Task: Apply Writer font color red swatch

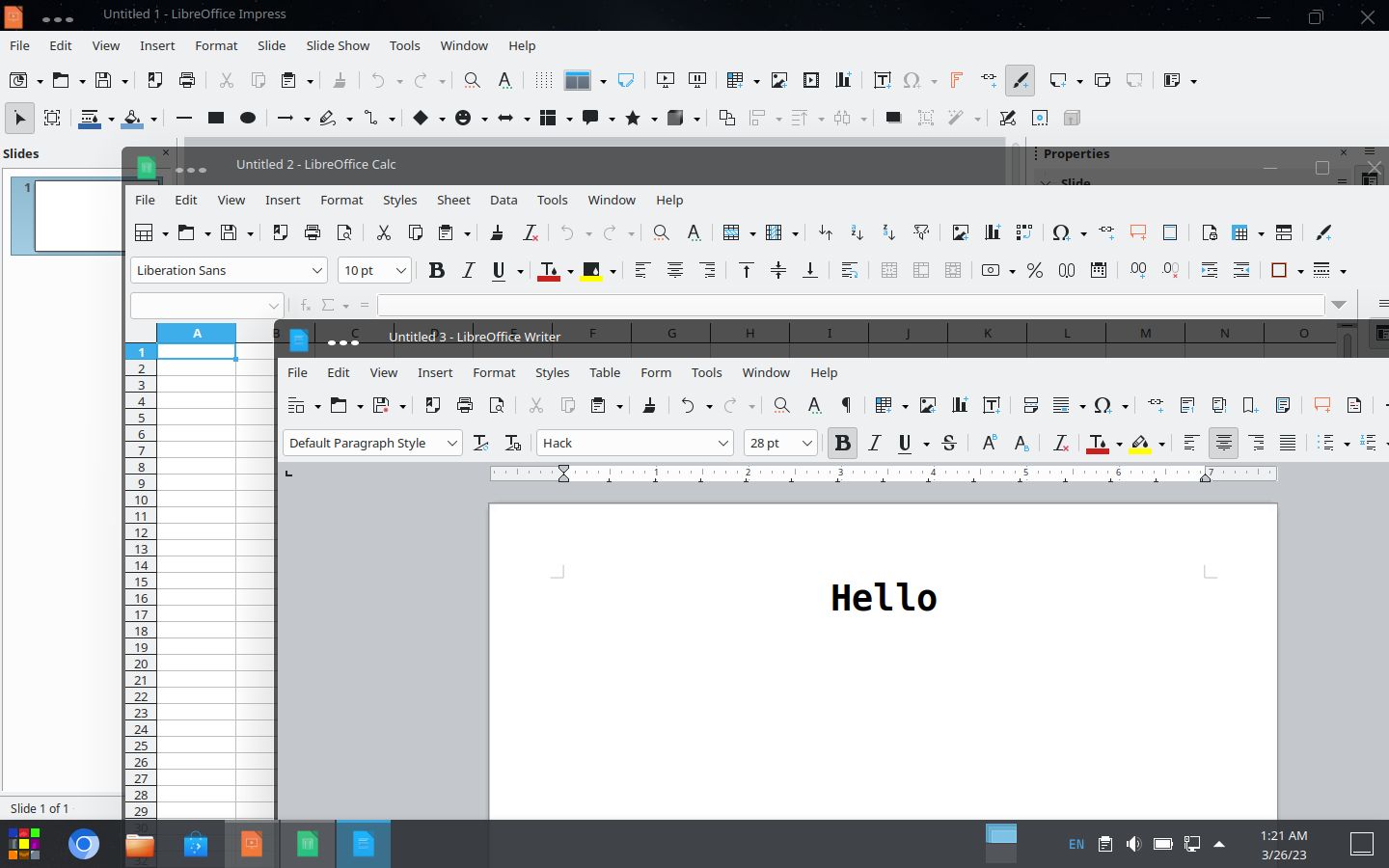Action: tap(1098, 443)
